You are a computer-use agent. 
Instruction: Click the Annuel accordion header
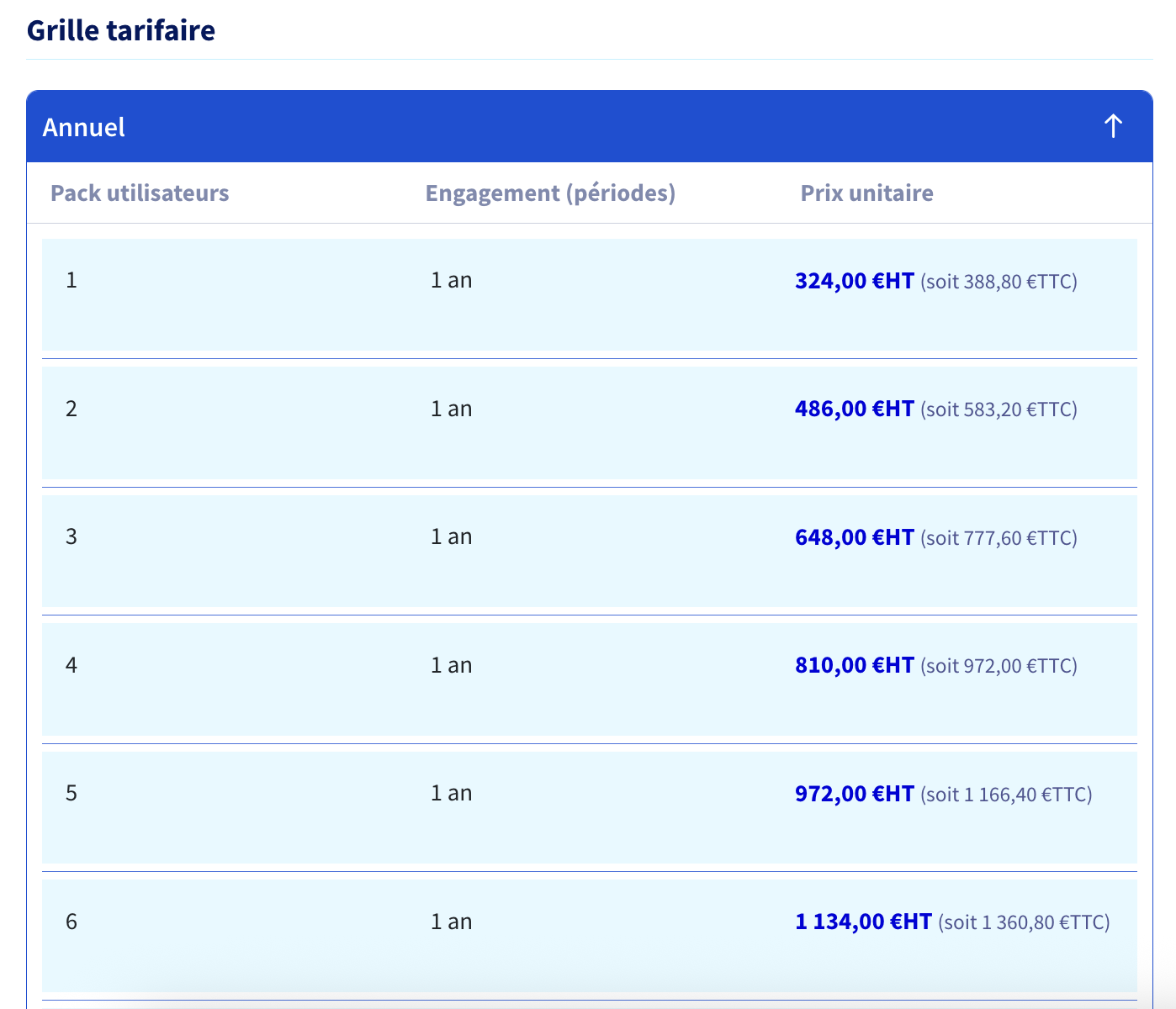coord(589,126)
